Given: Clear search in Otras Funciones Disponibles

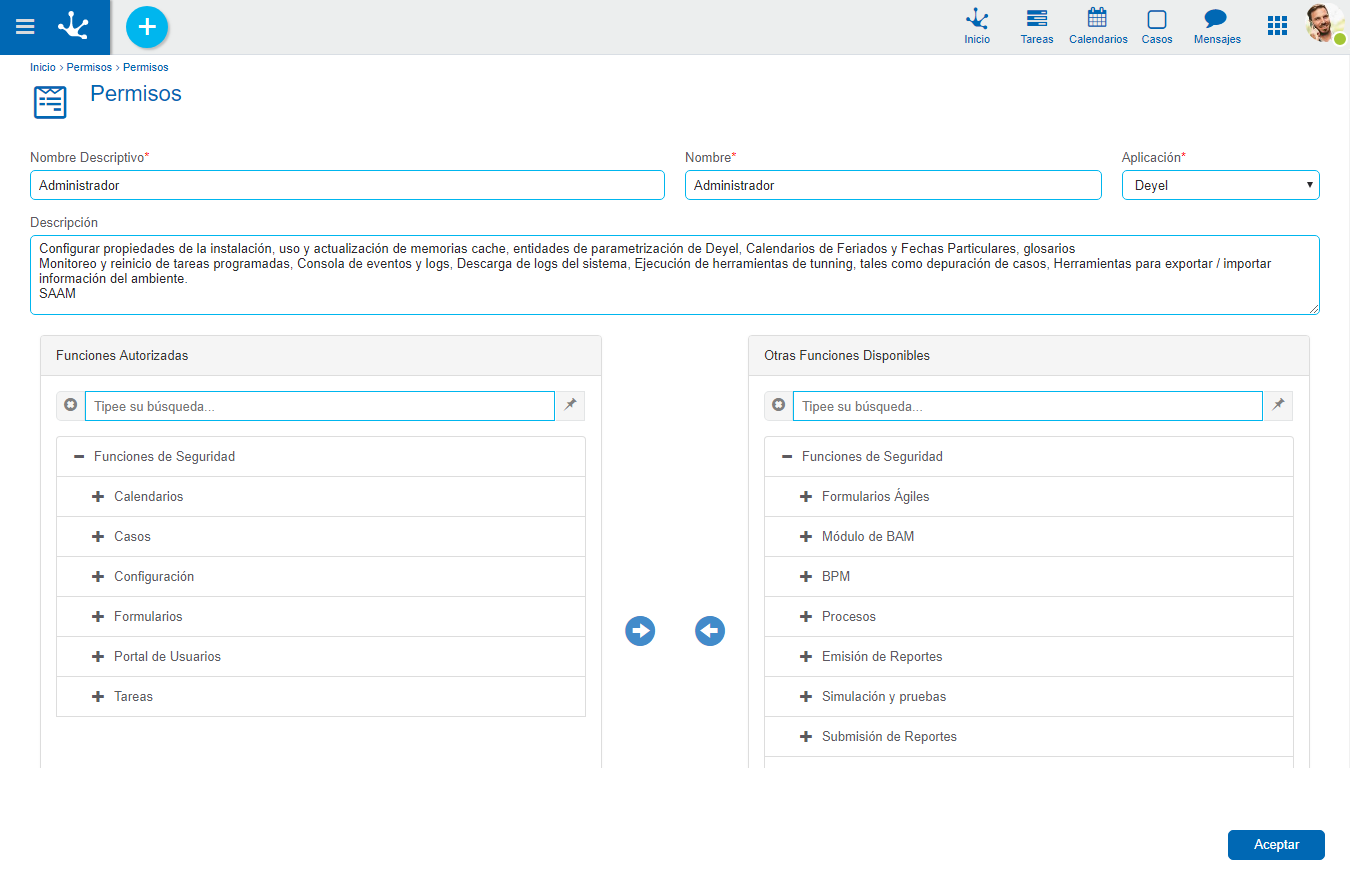Looking at the screenshot, I should 778,406.
